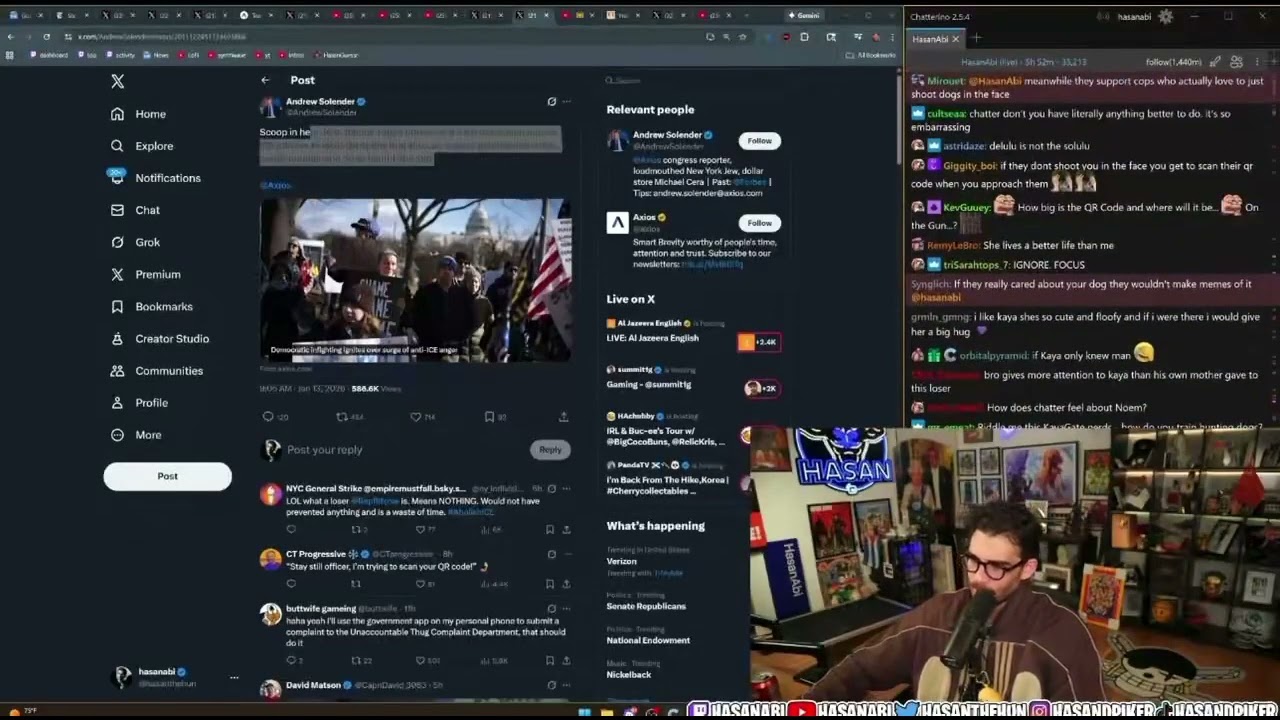The image size is (1280, 720).
Task: Like the NYC General Strike reply
Action: point(420,529)
